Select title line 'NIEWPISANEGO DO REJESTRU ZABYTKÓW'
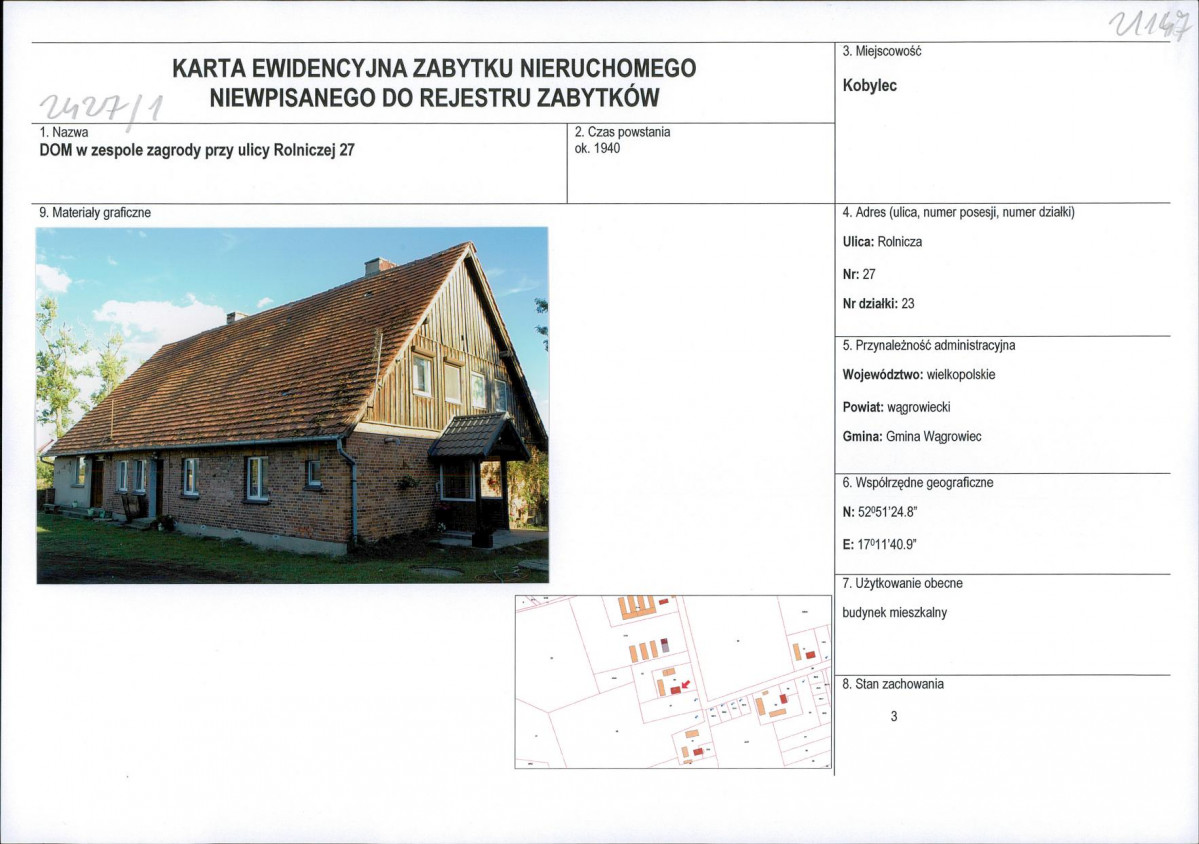Screen dimensions: 1199x844 434,98
